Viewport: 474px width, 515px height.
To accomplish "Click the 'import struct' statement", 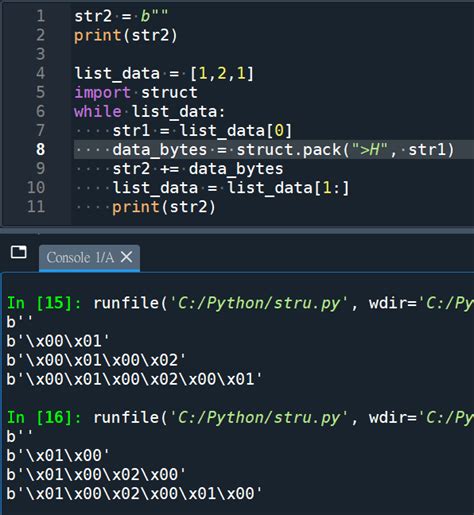I will pyautogui.click(x=136, y=92).
